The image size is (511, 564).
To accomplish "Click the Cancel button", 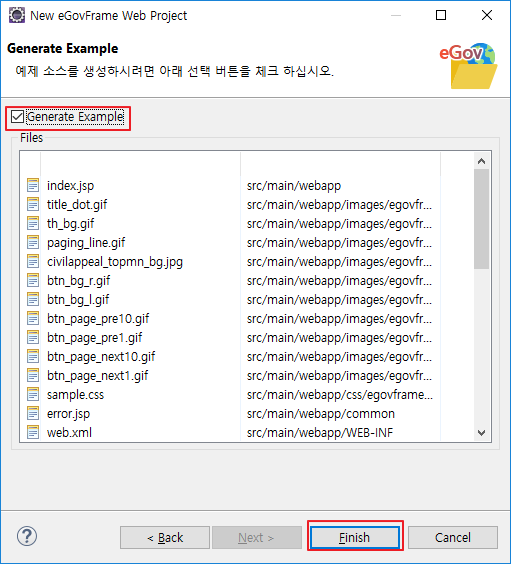I will click(453, 538).
